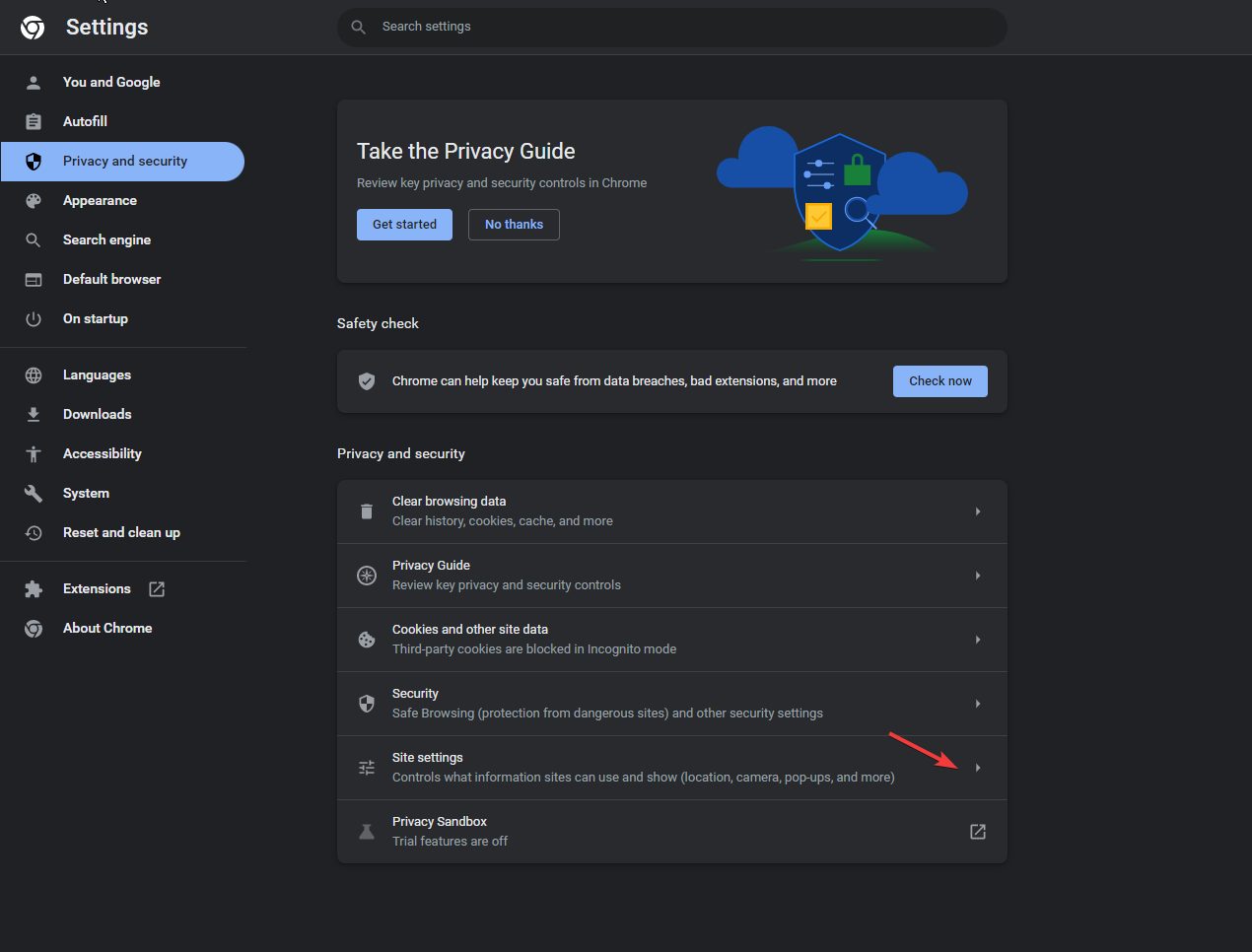Click the Safety check shield icon
The width and height of the screenshot is (1252, 952).
tap(367, 381)
